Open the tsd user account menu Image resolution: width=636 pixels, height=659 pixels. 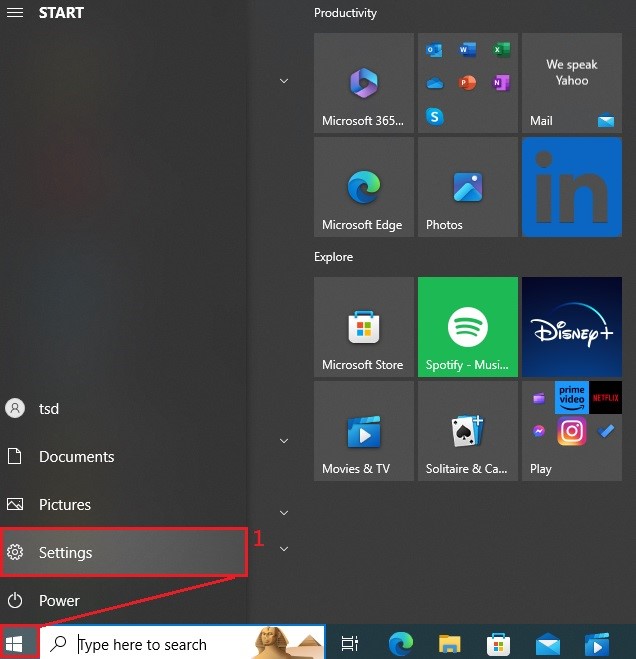click(123, 409)
